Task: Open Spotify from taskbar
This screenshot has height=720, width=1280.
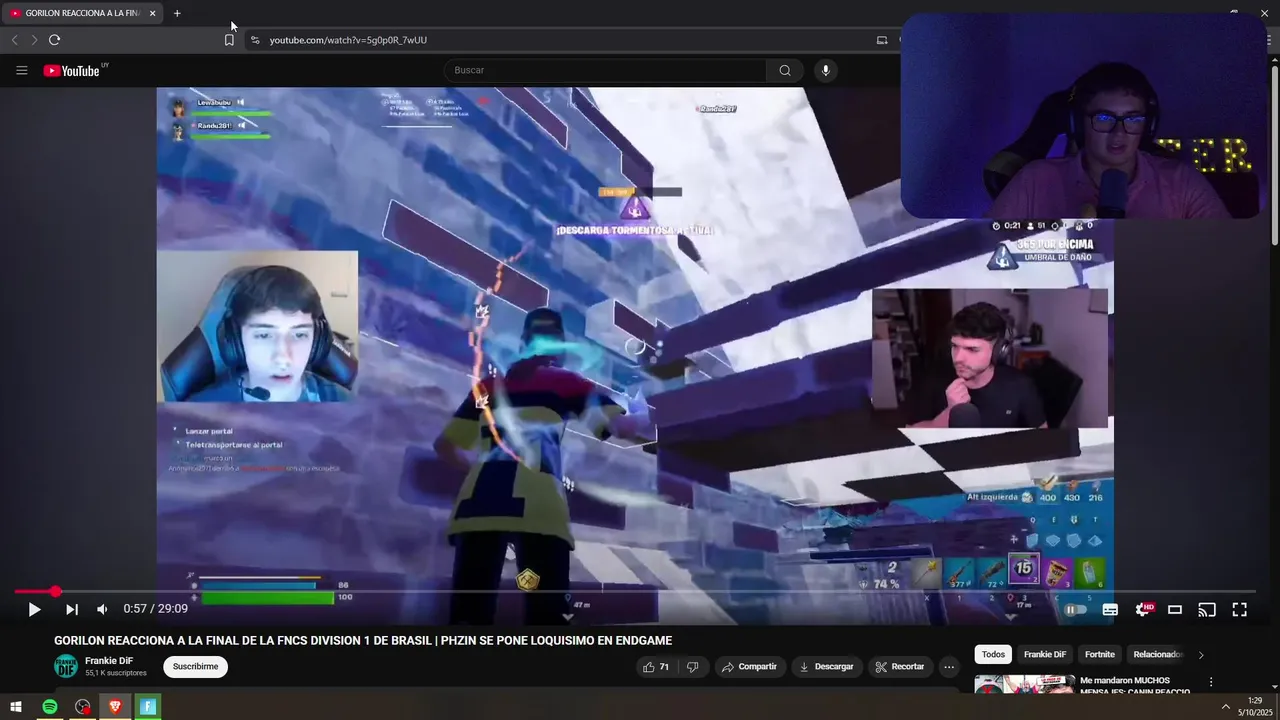Action: click(x=50, y=707)
